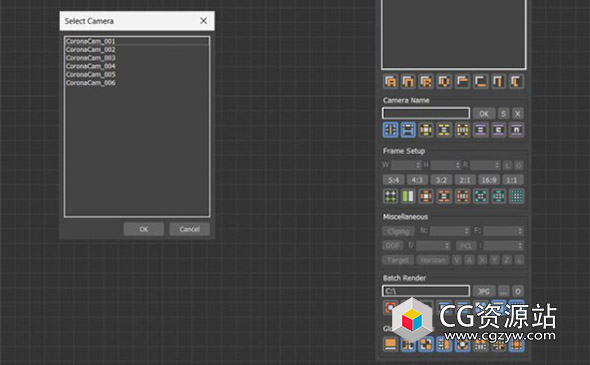Viewport: 590px width, 365px height.
Task: Toggle the Horizon button
Action: pos(433,260)
